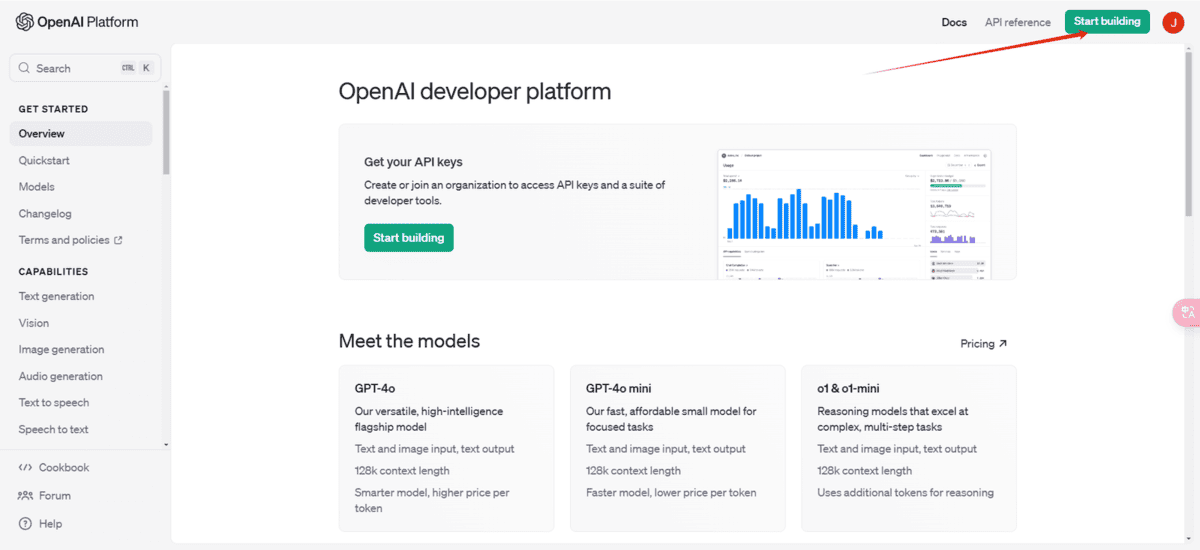This screenshot has height=550, width=1200.
Task: Click the pink translate floating icon
Action: click(1187, 312)
